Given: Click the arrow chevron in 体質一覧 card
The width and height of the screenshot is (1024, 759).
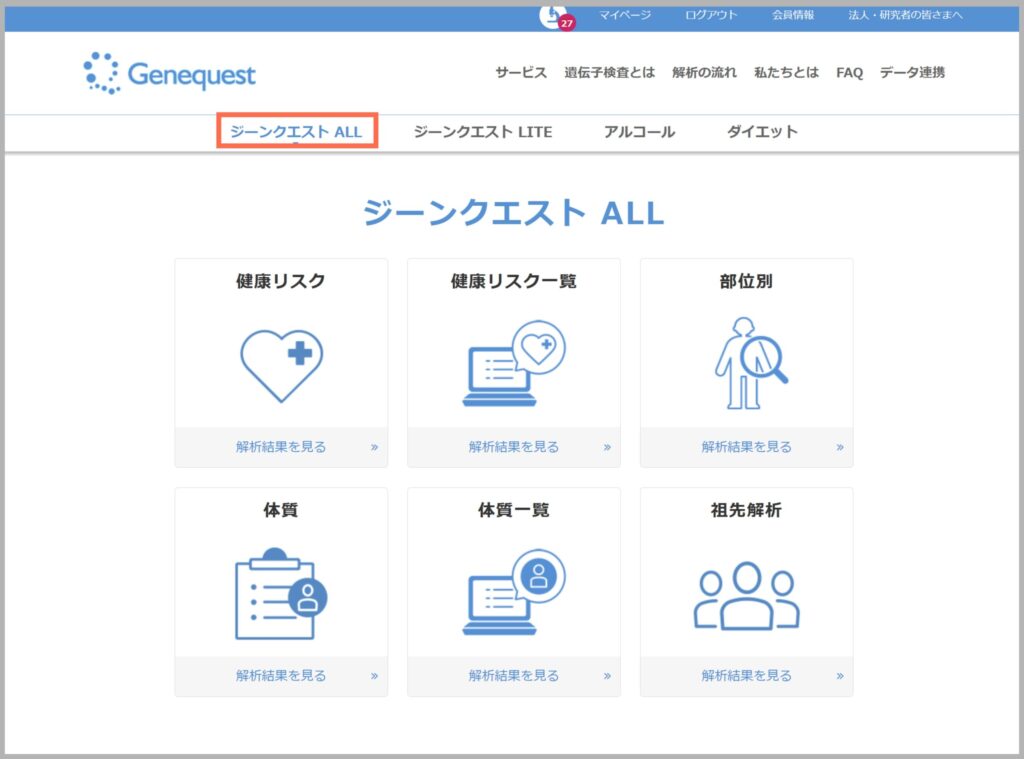Looking at the screenshot, I should click(607, 676).
